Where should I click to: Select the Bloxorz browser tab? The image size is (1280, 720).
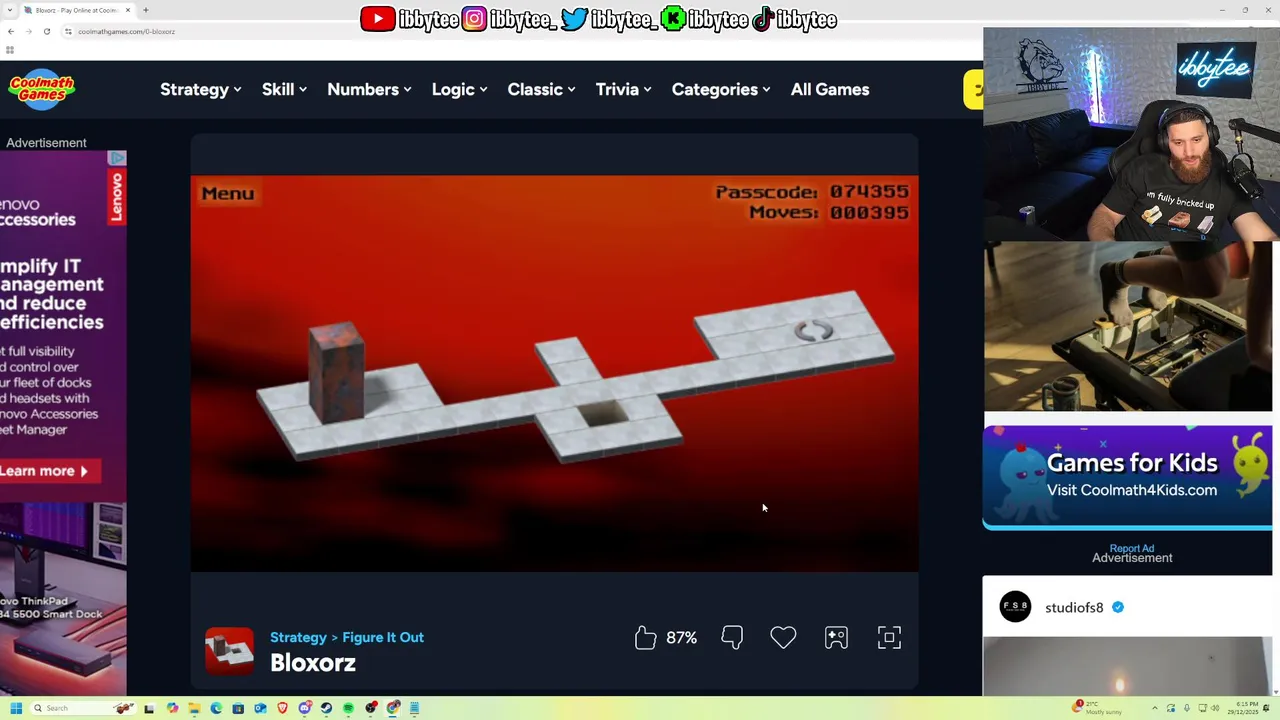point(78,10)
